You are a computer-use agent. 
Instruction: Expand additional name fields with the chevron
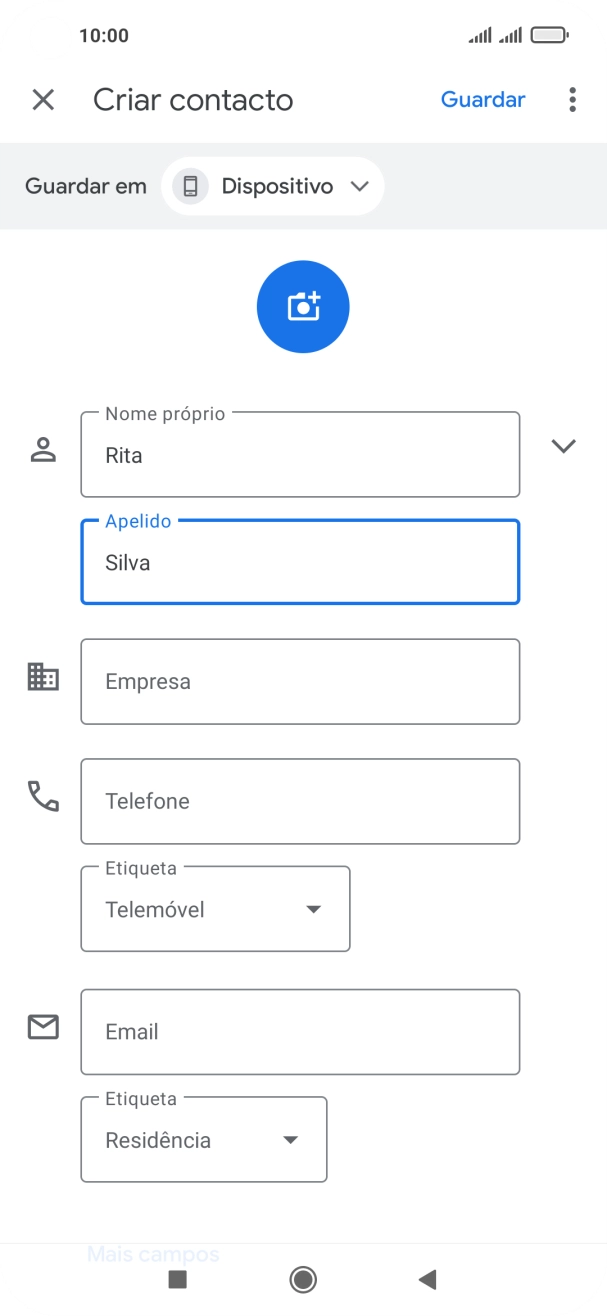(x=564, y=447)
